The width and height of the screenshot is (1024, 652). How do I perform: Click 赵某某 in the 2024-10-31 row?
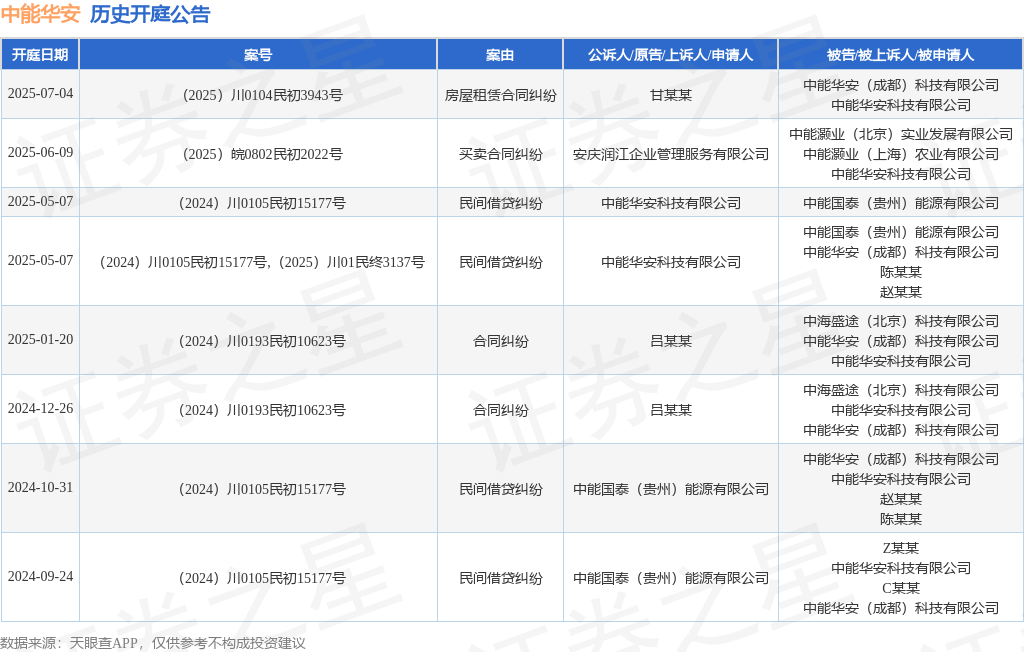(901, 499)
